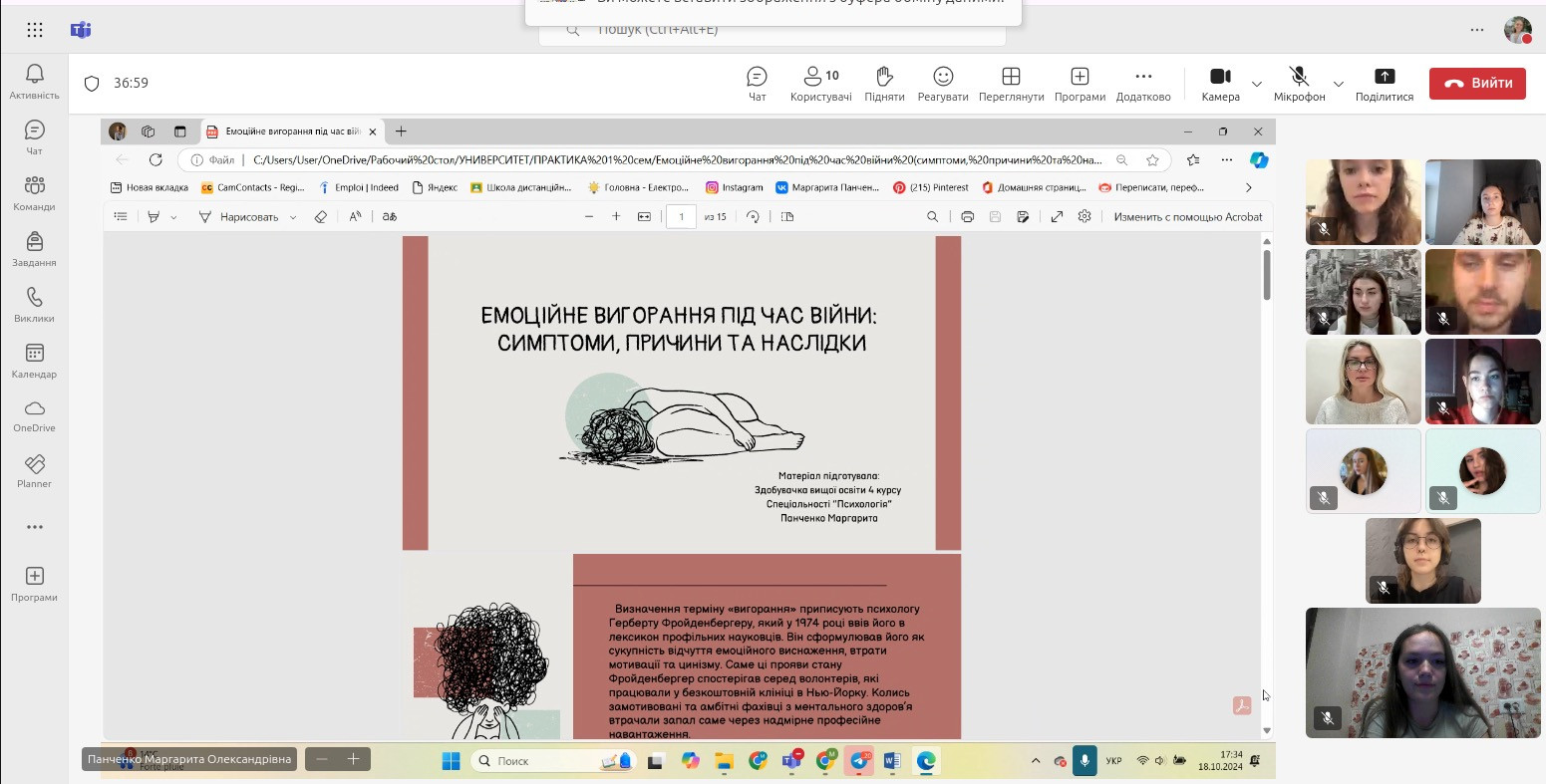Click the meeting toolbar Програми button
Screen dimensions: 1546x784
[1080, 84]
